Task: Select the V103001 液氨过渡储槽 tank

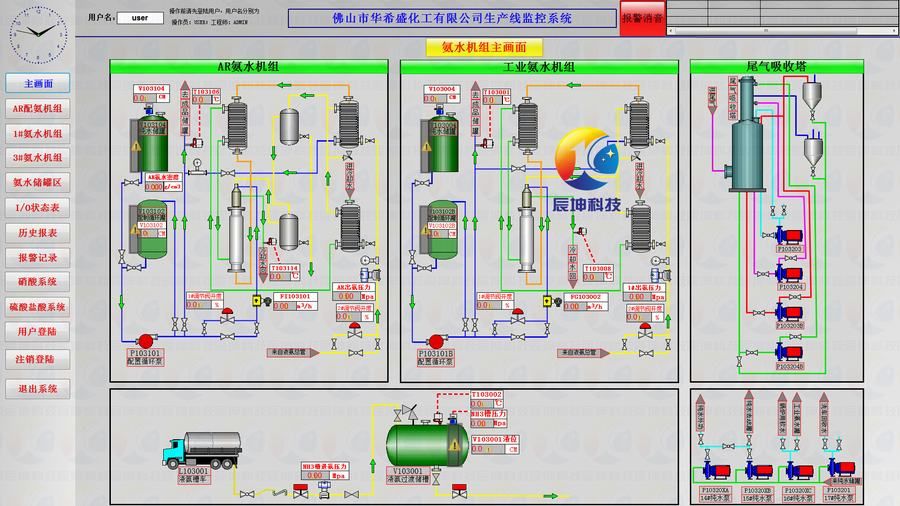Action: (427, 445)
